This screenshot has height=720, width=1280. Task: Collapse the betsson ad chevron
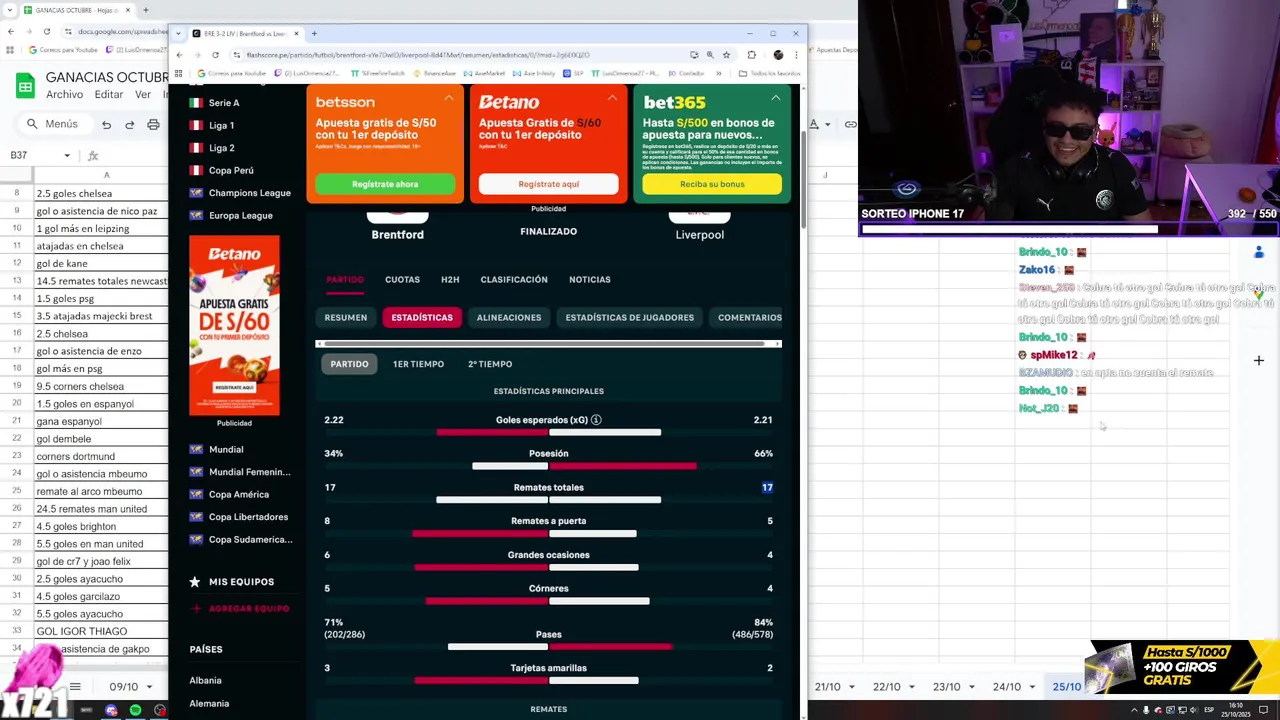[448, 98]
